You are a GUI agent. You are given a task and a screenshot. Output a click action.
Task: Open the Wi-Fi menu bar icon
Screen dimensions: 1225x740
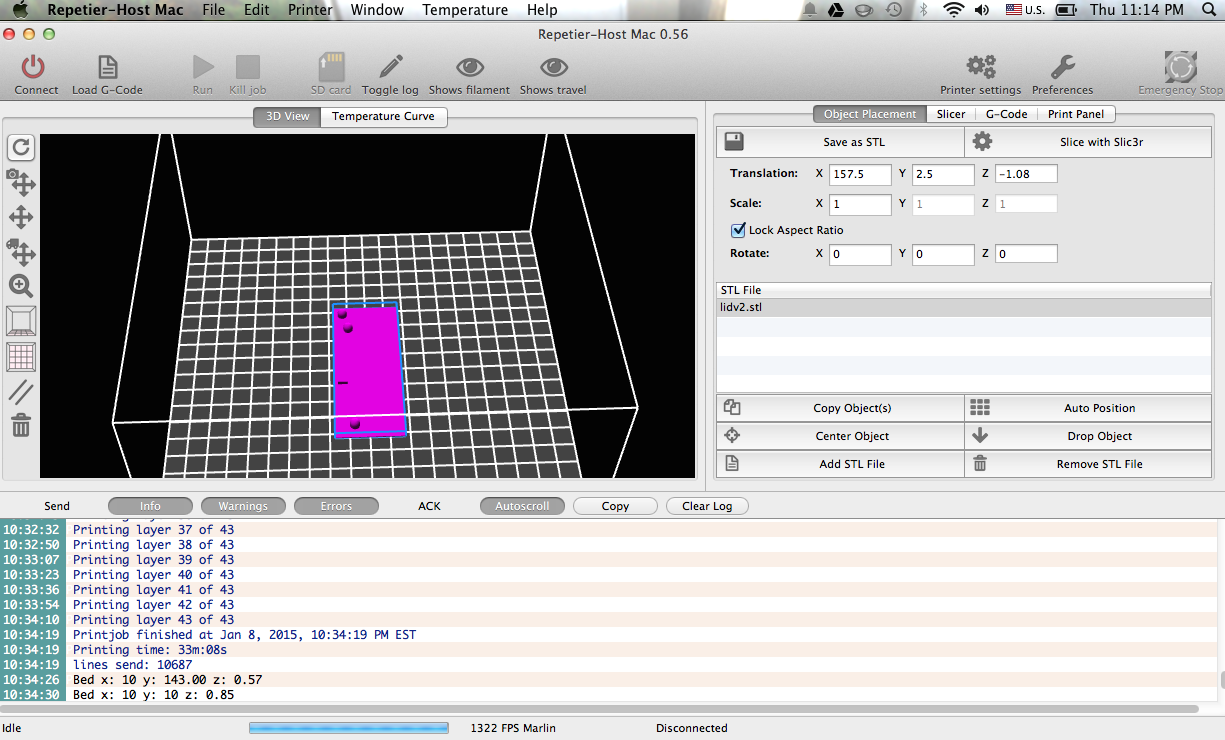click(953, 10)
